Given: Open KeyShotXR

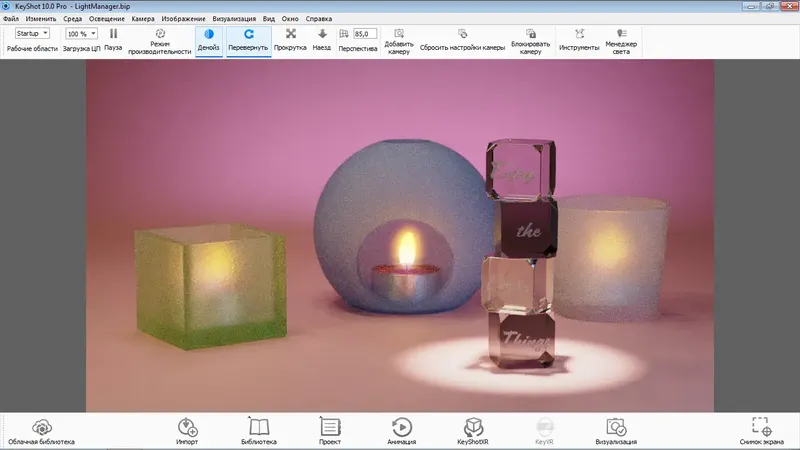Looking at the screenshot, I should point(473,431).
